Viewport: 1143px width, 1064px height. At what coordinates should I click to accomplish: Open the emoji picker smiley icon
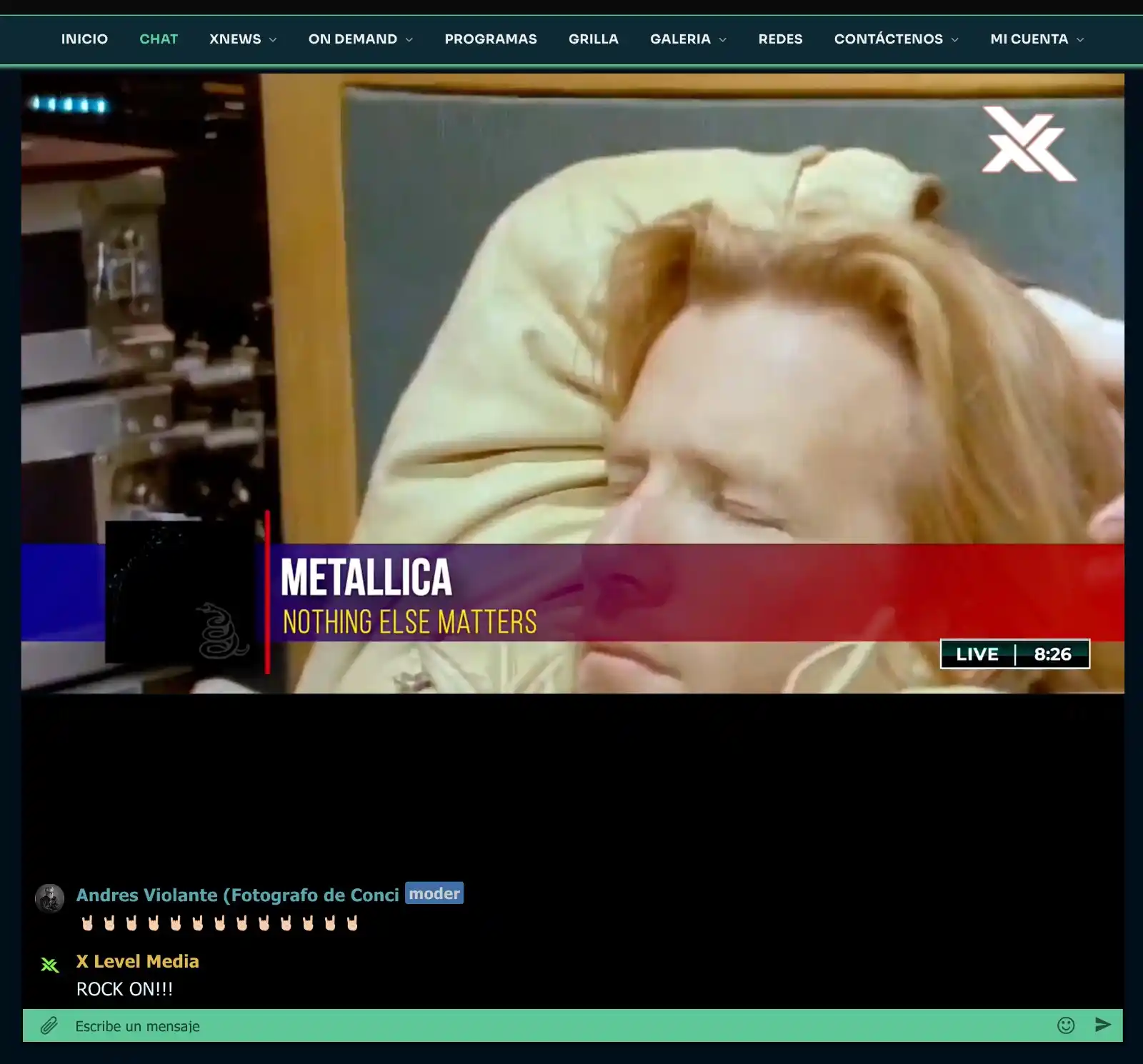coord(1066,1025)
